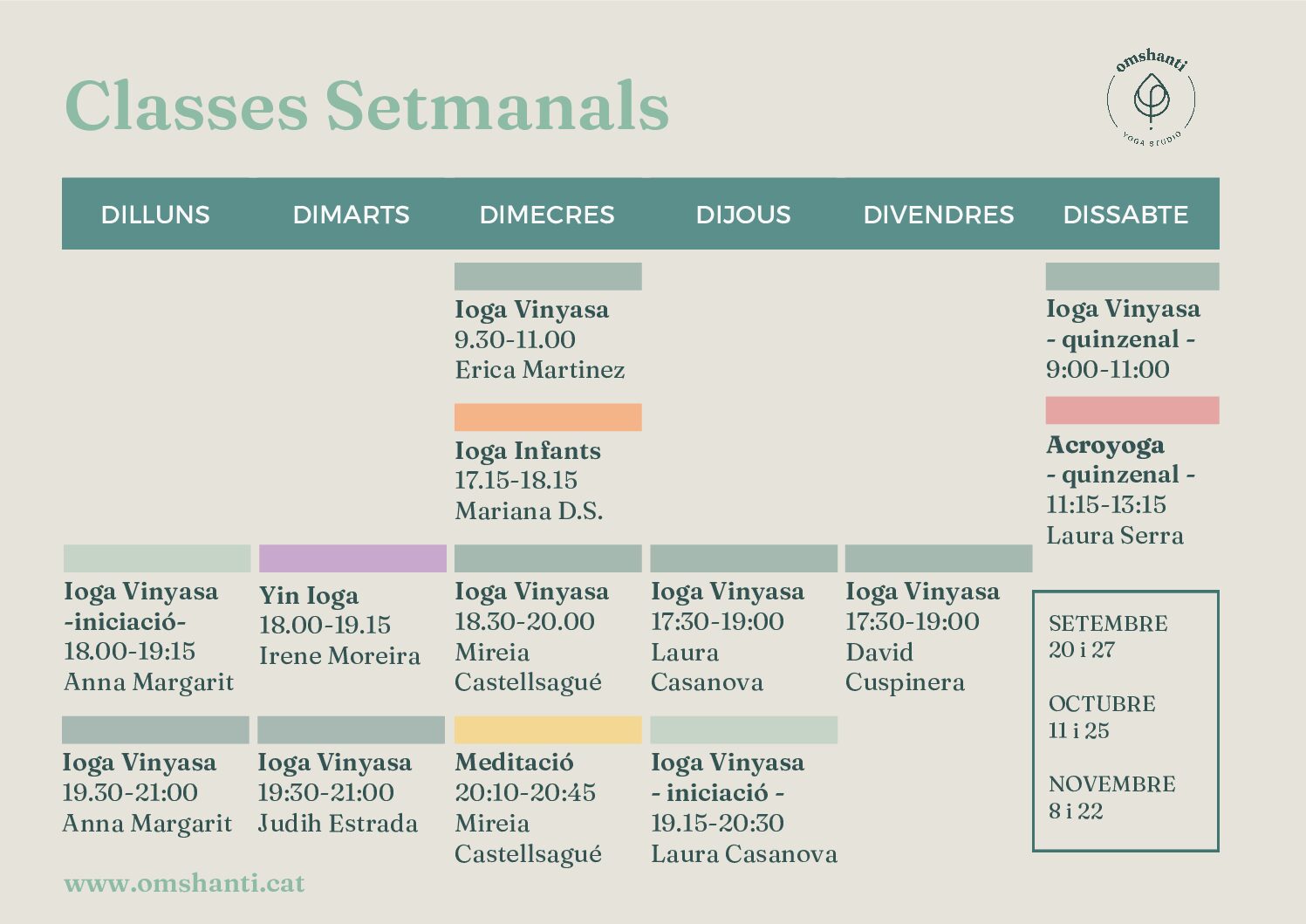Open the Ioga Infants 17.15-18.15 class

[x=528, y=481]
